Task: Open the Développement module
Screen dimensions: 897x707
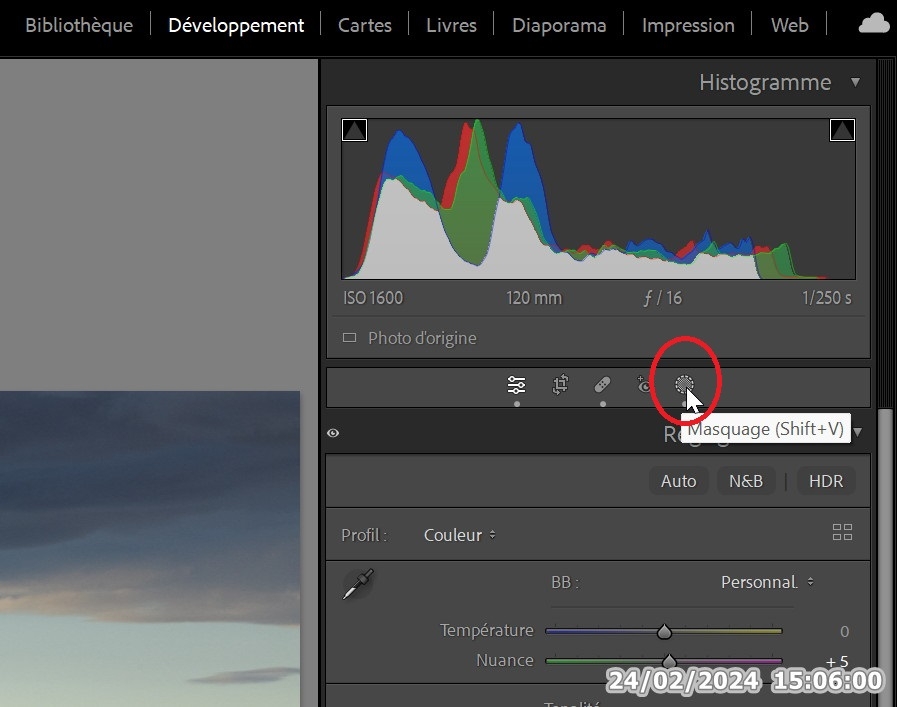Action: pos(236,25)
